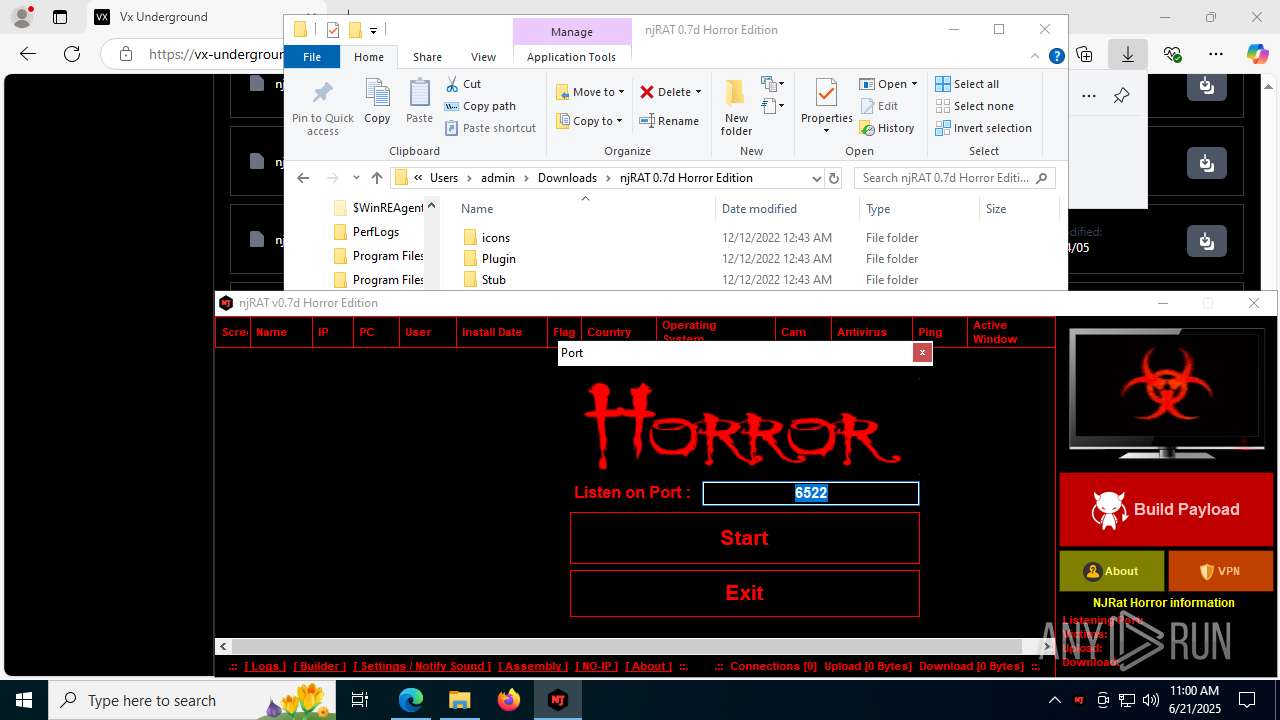The width and height of the screenshot is (1280, 720).
Task: Collapse the Explorer ribbon with chevron
Action: click(x=1034, y=57)
